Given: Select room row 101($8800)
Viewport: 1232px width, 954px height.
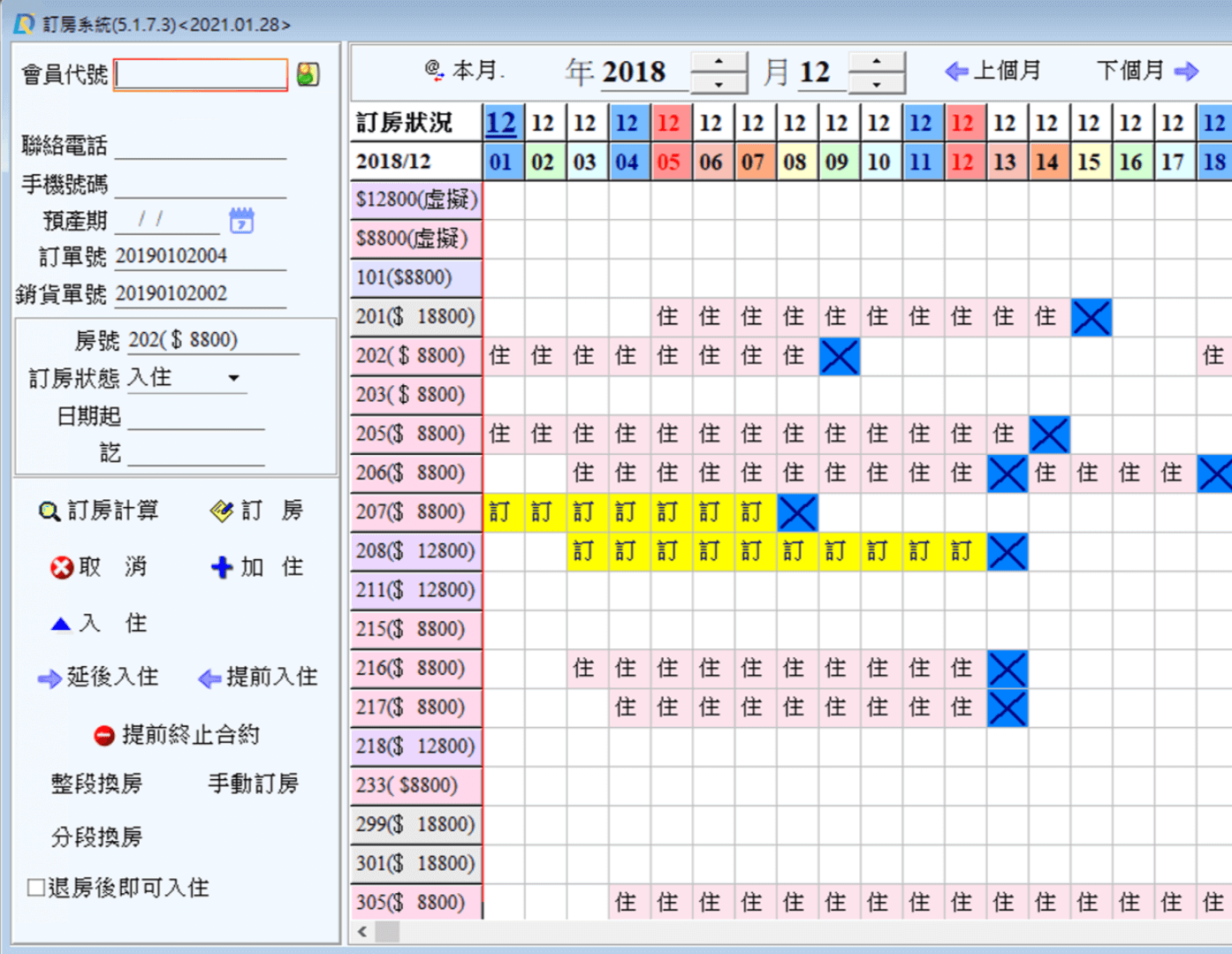Looking at the screenshot, I should (x=416, y=278).
